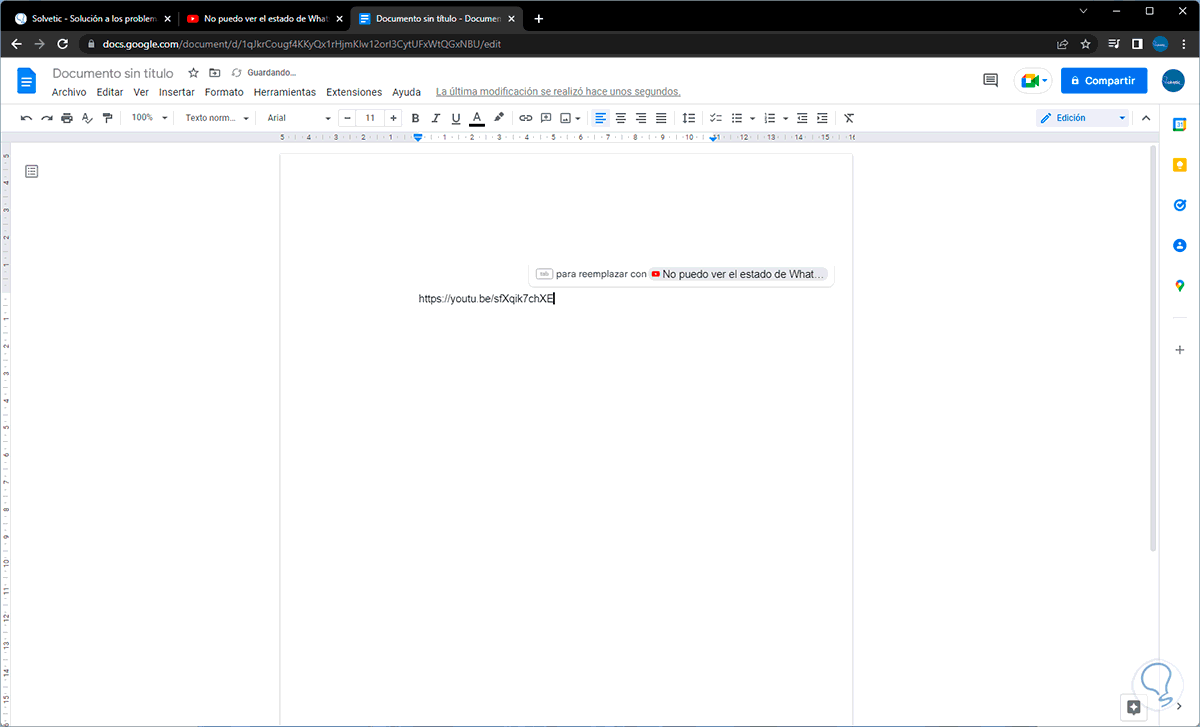Image resolution: width=1200 pixels, height=727 pixels.
Task: Decrease the indent
Action: (802, 118)
